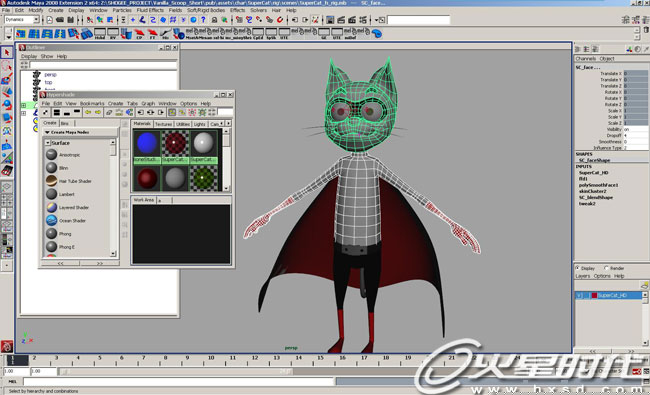This screenshot has height=395, width=650.
Task: Click the first blue cloth shelf icon
Action: pos(21,34)
